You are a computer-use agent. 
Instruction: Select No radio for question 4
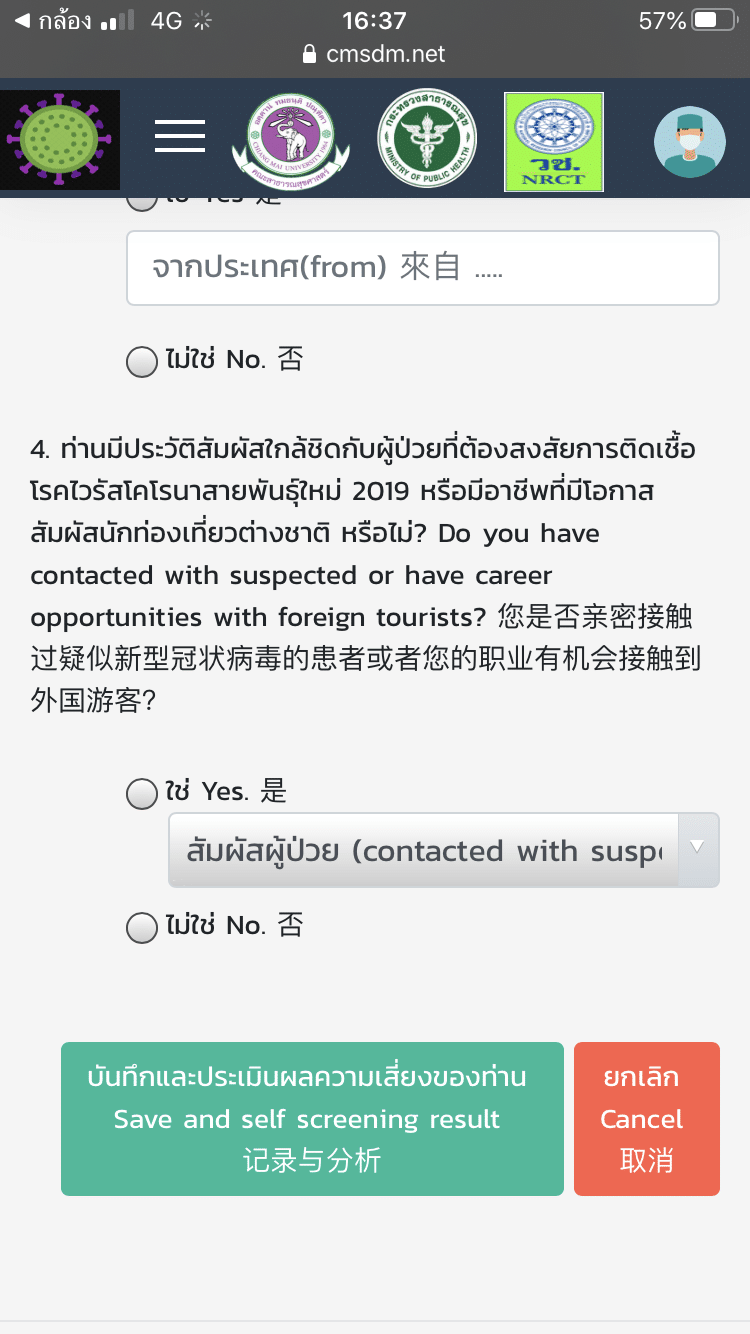click(142, 928)
